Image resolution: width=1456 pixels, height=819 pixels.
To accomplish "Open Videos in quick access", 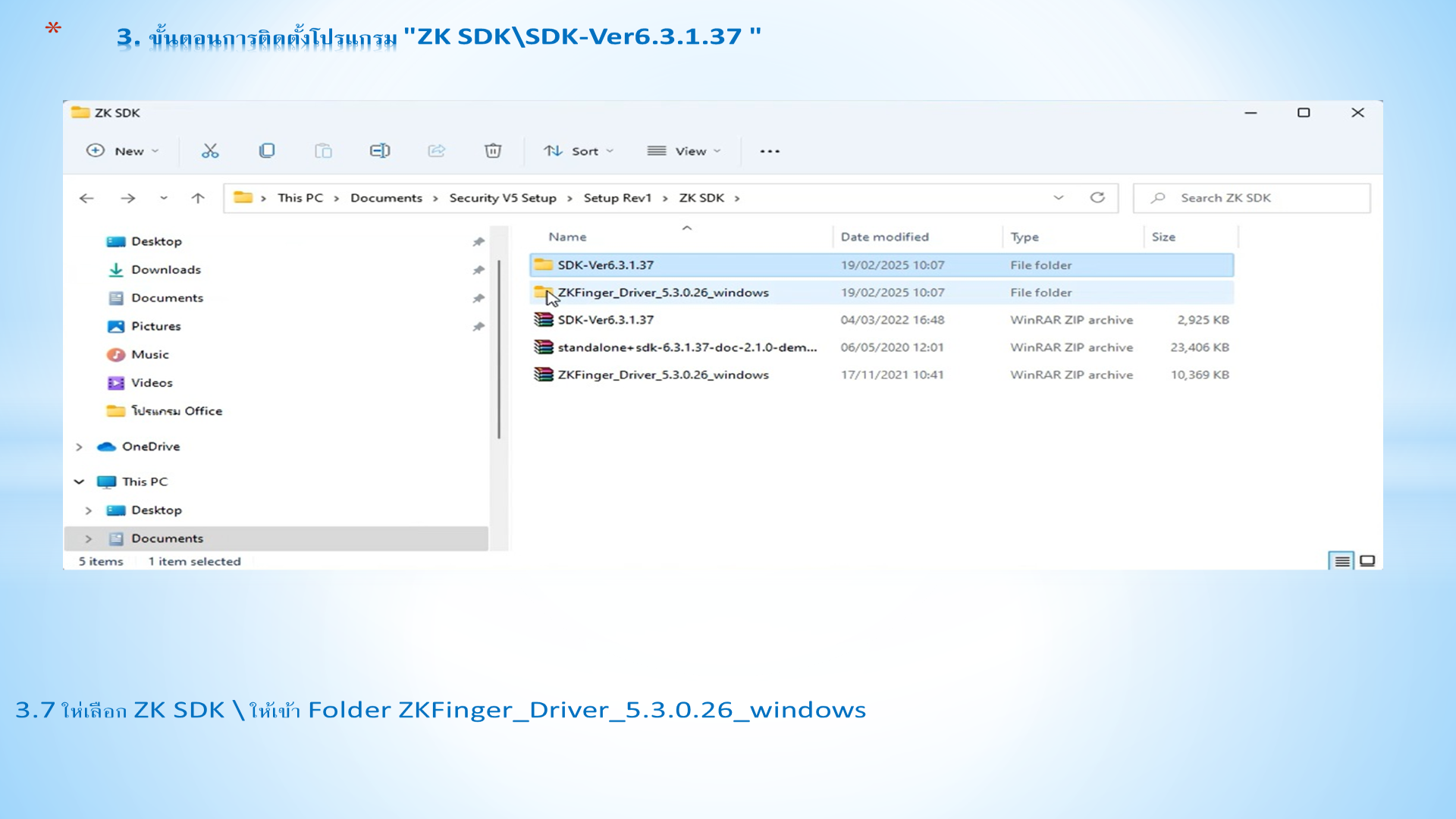I will (152, 383).
